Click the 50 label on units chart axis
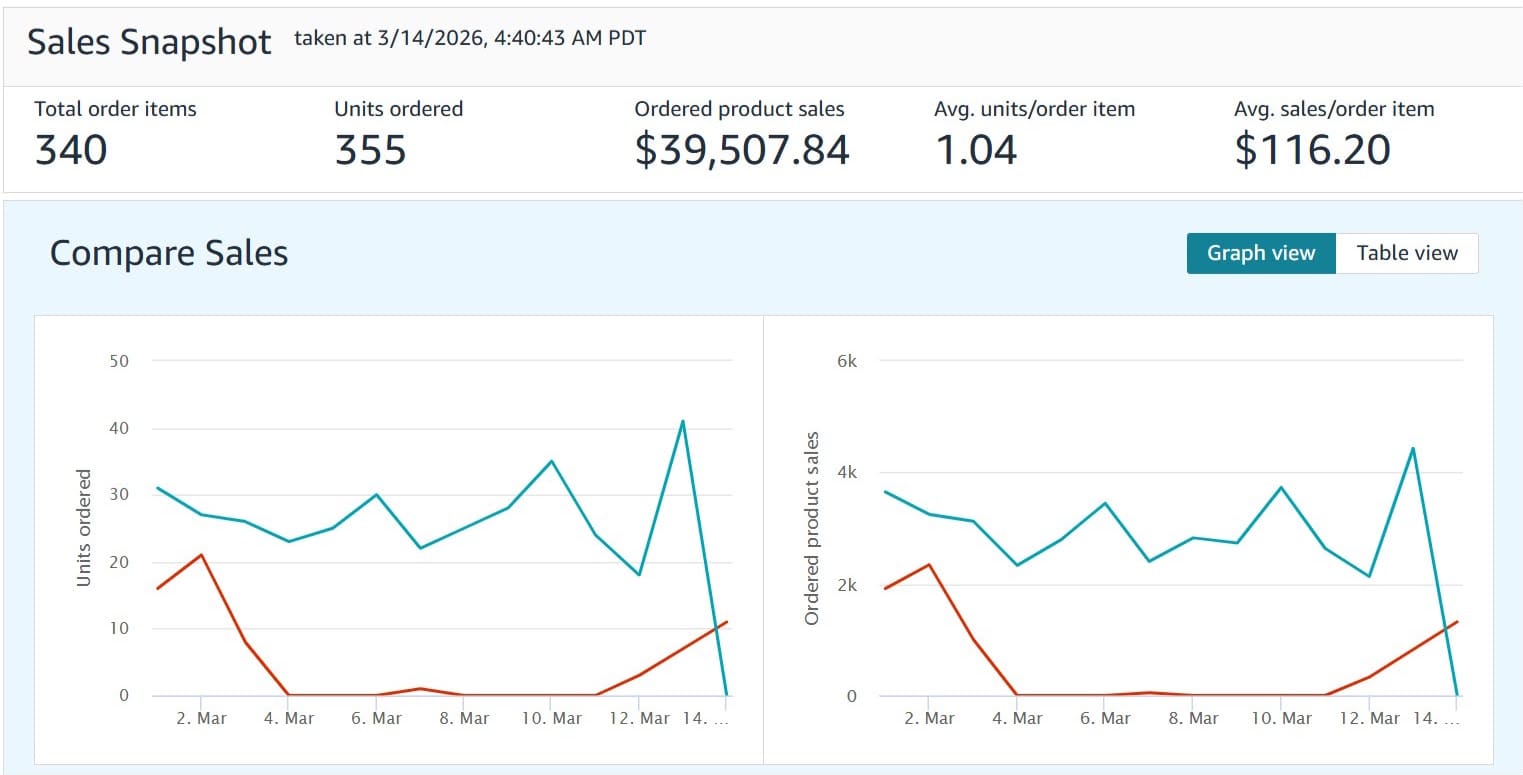Image resolution: width=1523 pixels, height=775 pixels. (119, 361)
